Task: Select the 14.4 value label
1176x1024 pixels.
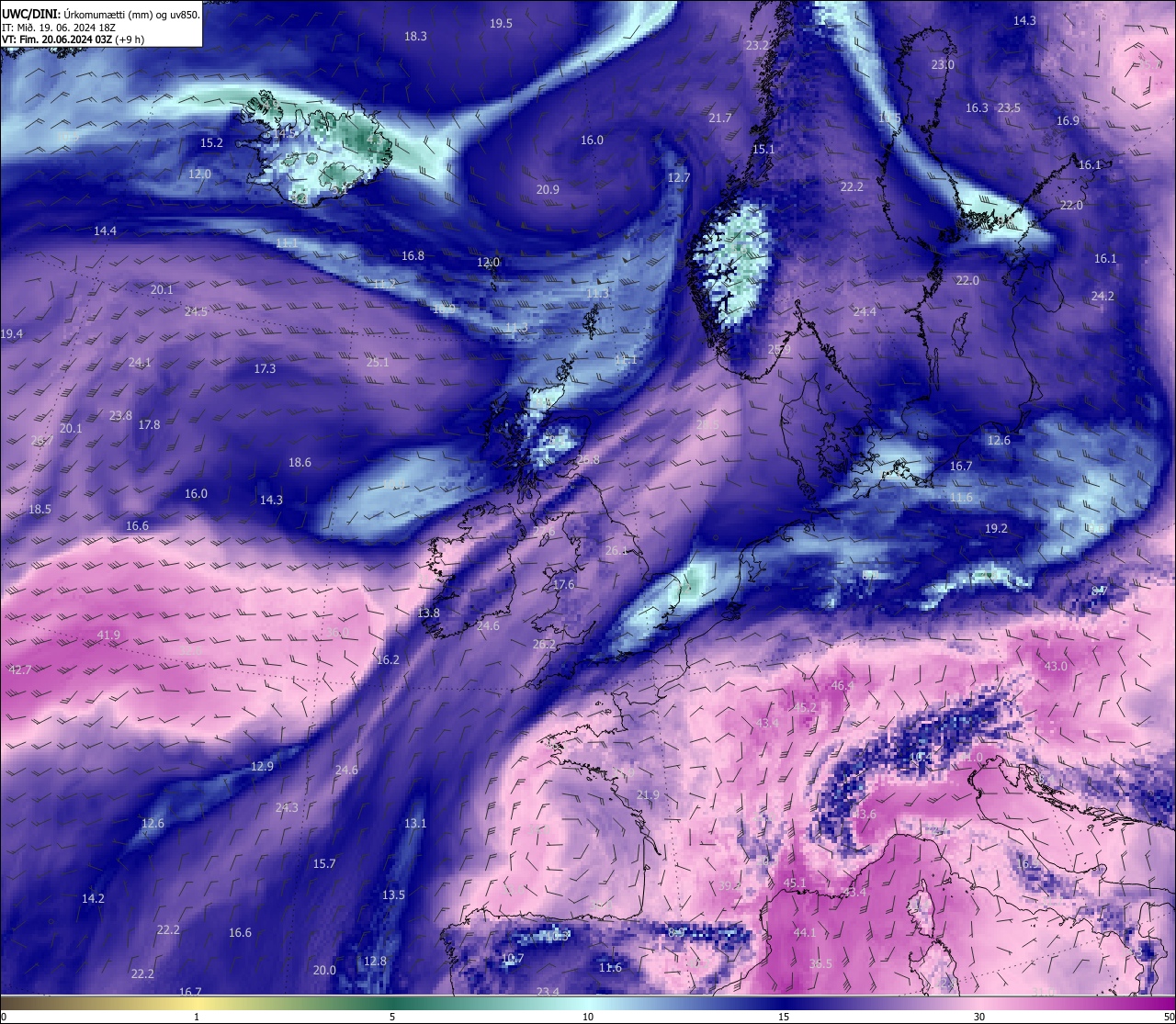Action: point(105,231)
